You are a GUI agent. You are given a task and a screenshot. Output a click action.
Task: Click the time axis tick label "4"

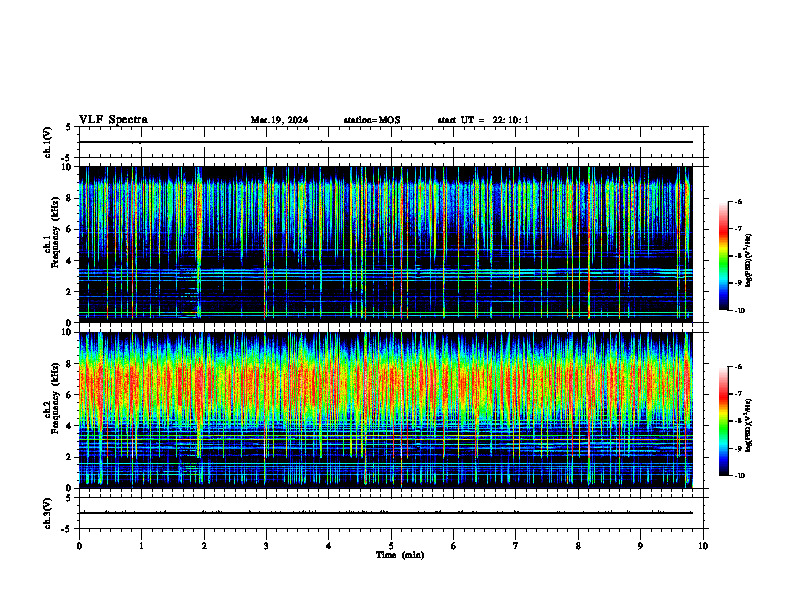pos(329,546)
